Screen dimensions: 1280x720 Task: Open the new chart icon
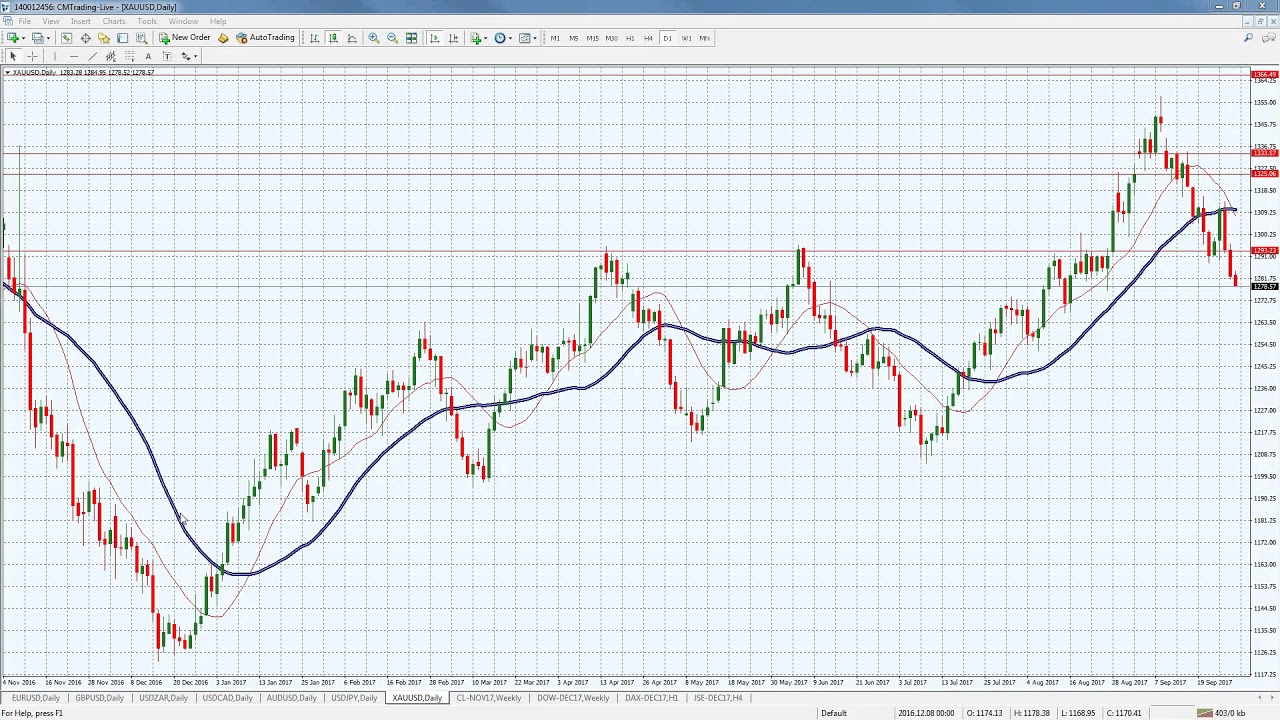click(13, 38)
